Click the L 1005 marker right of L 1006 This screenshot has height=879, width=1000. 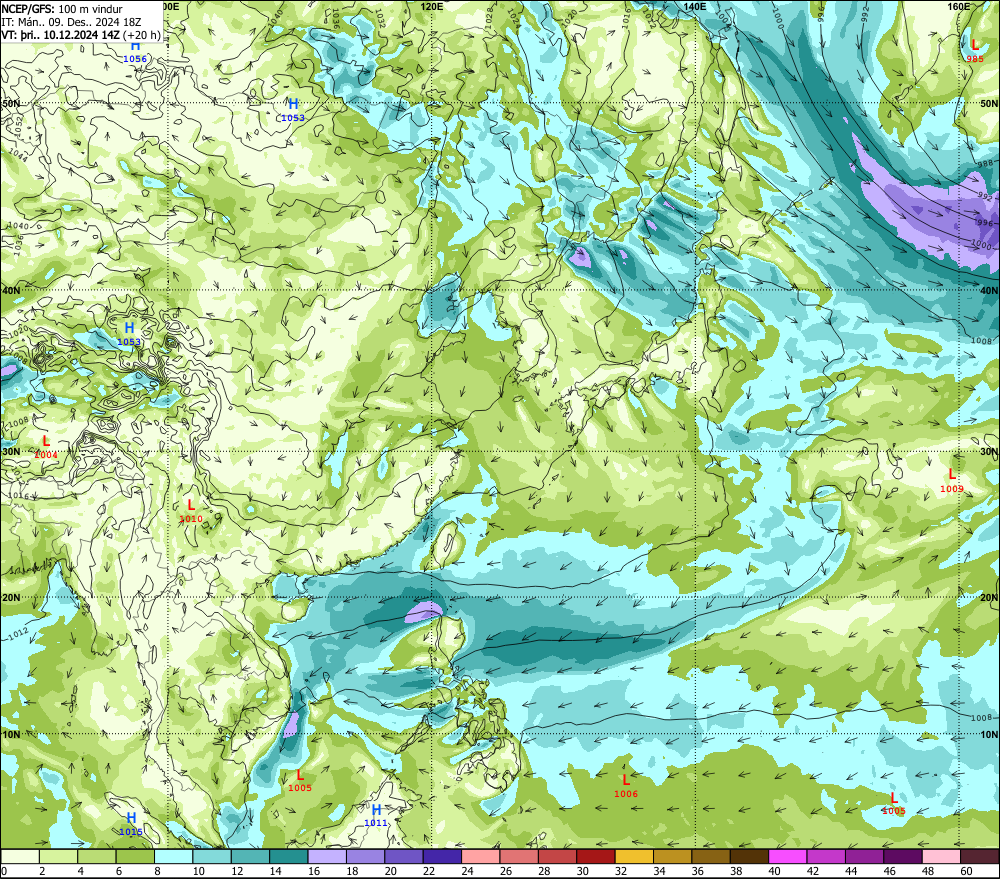click(893, 803)
